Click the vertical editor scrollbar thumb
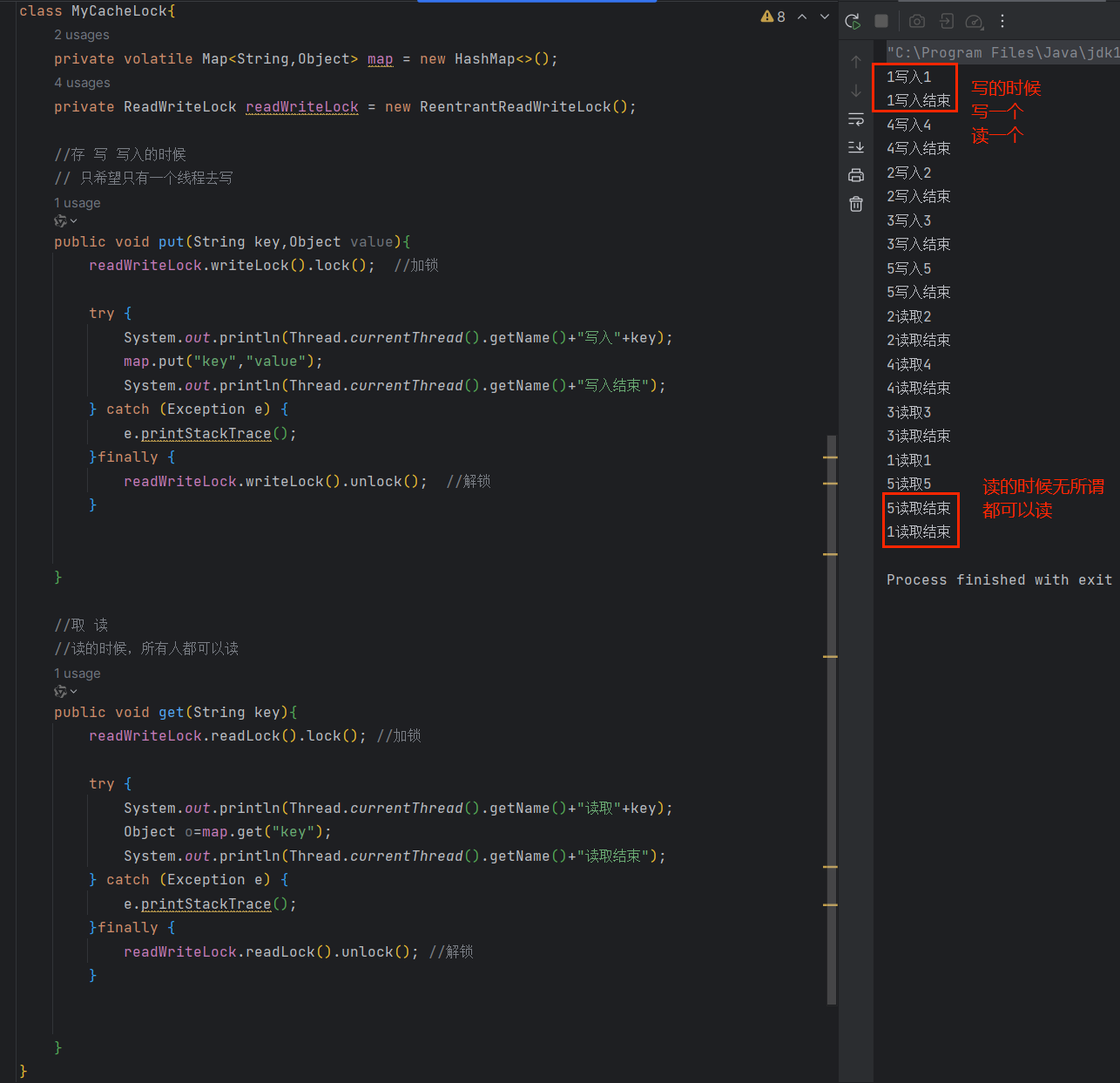Image resolution: width=1120 pixels, height=1083 pixels. click(832, 719)
